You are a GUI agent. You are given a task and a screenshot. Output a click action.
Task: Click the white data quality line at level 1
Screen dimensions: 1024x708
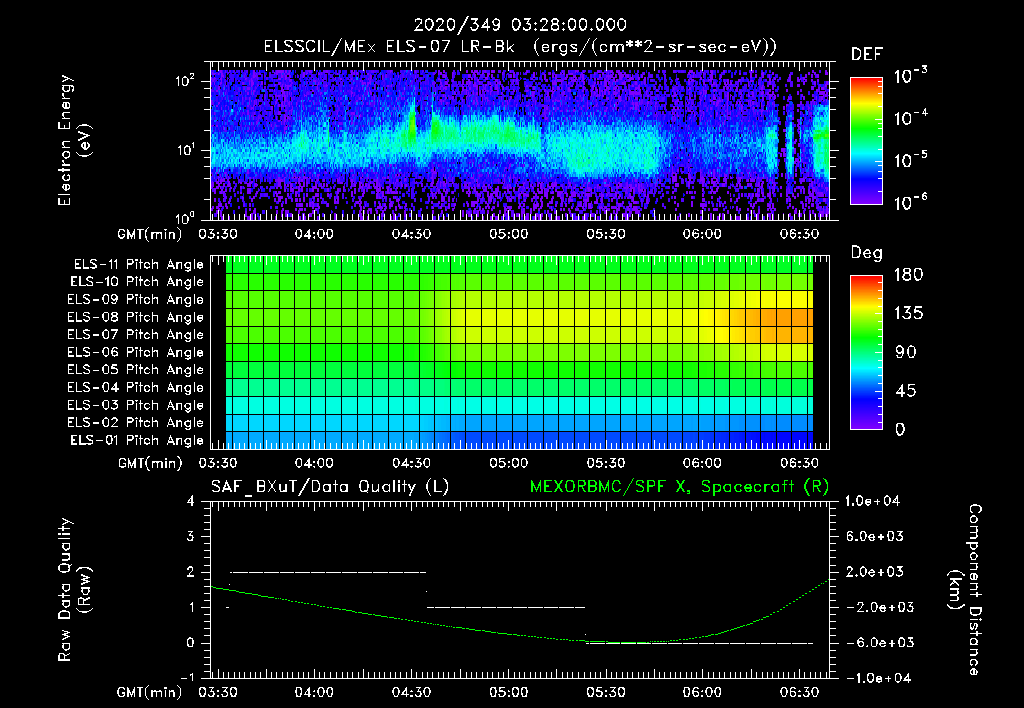coord(506,607)
